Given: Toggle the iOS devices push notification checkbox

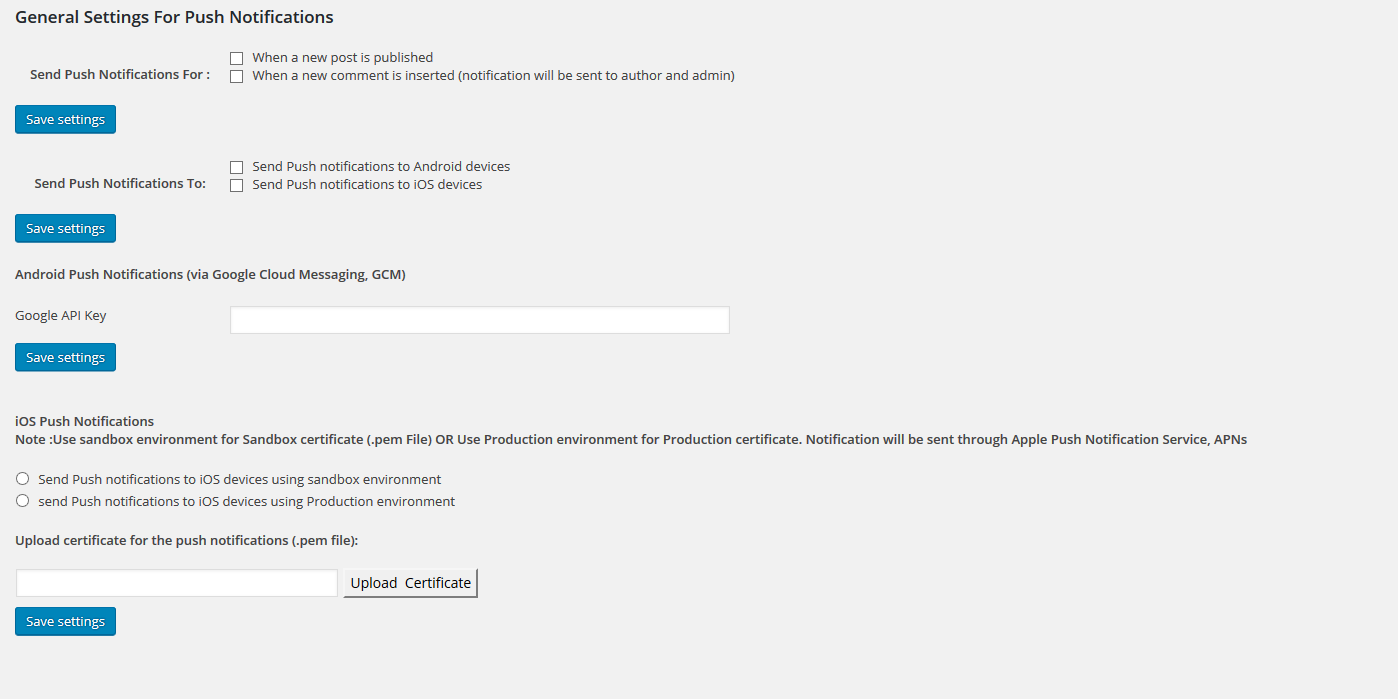Looking at the screenshot, I should [x=237, y=185].
